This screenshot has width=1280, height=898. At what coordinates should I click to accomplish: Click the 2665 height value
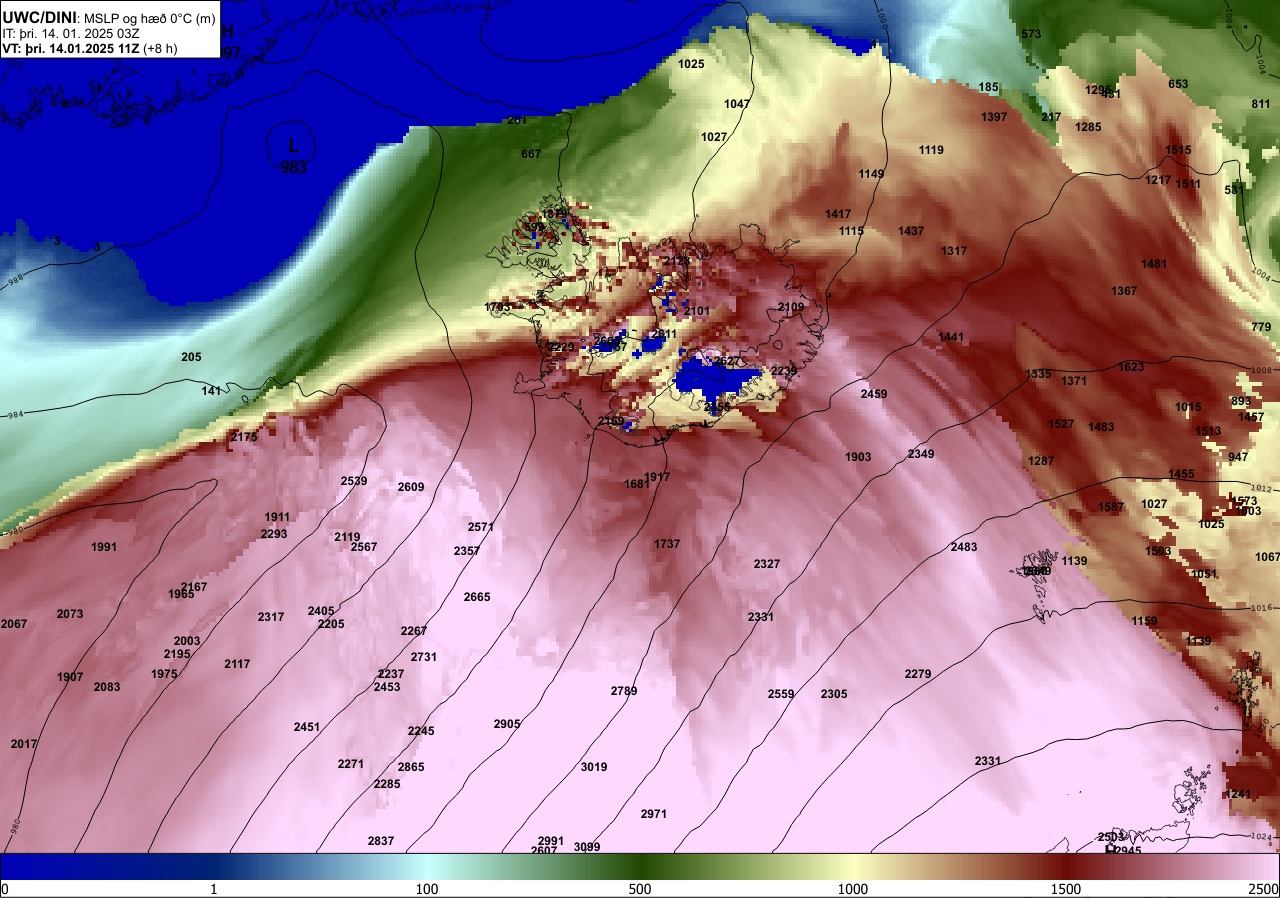(x=477, y=597)
